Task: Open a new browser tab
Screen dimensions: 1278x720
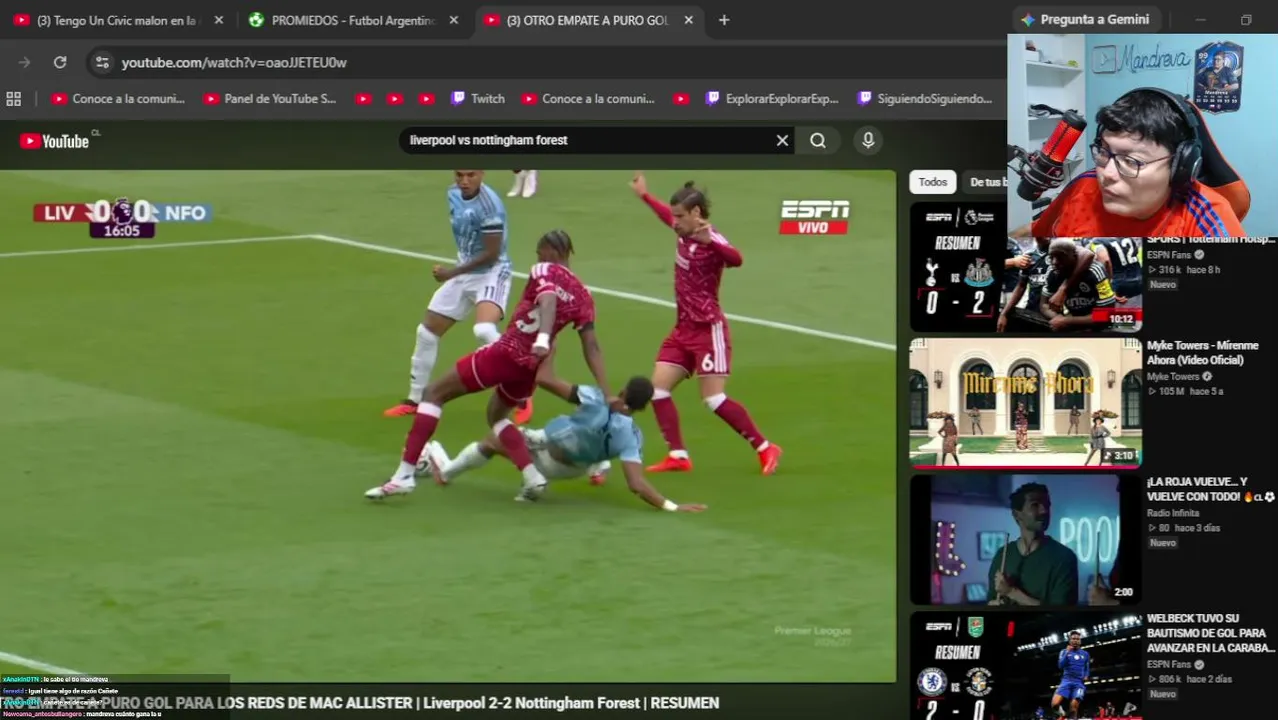Action: [x=724, y=20]
